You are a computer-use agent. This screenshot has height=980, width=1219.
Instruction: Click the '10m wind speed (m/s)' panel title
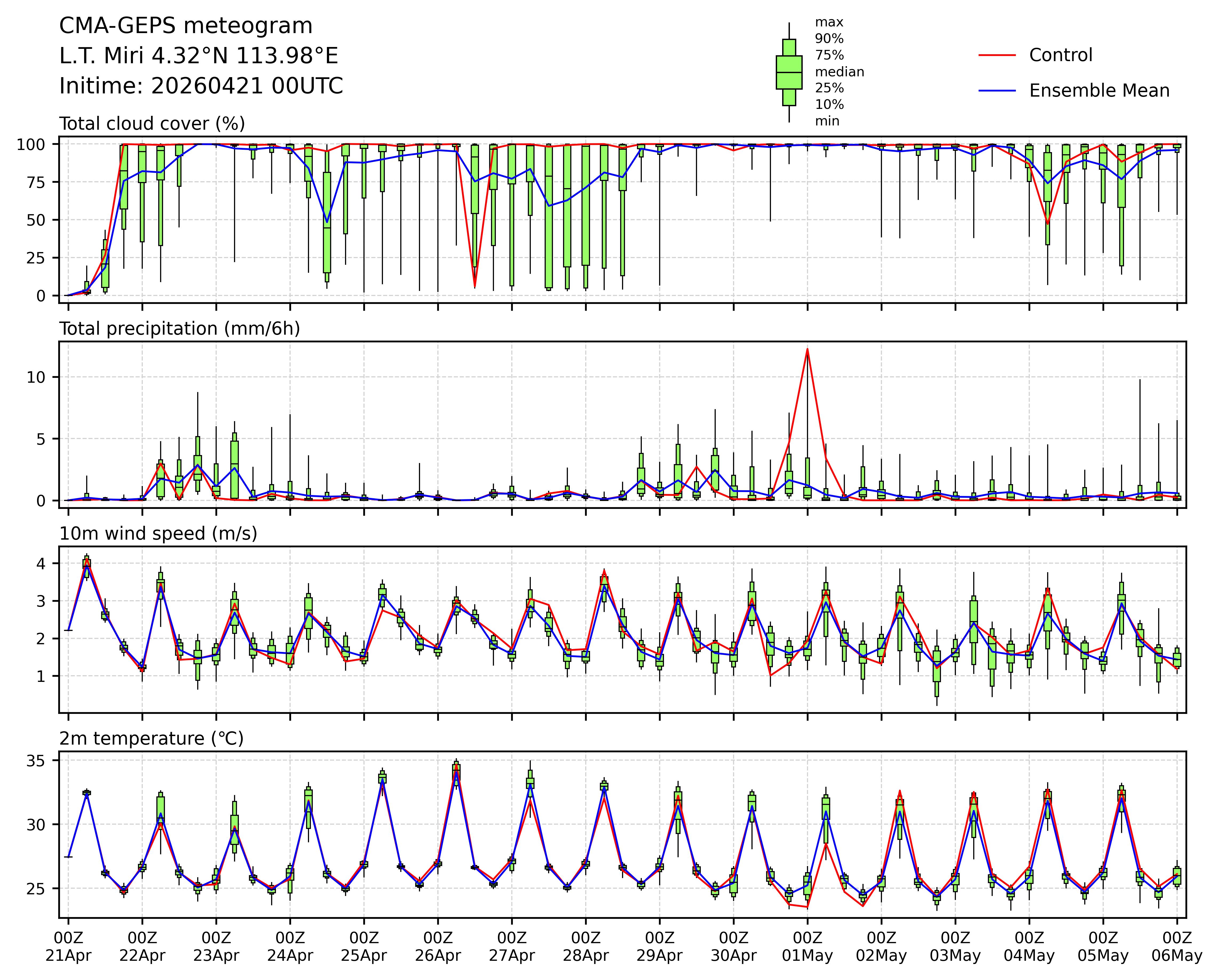[x=158, y=533]
